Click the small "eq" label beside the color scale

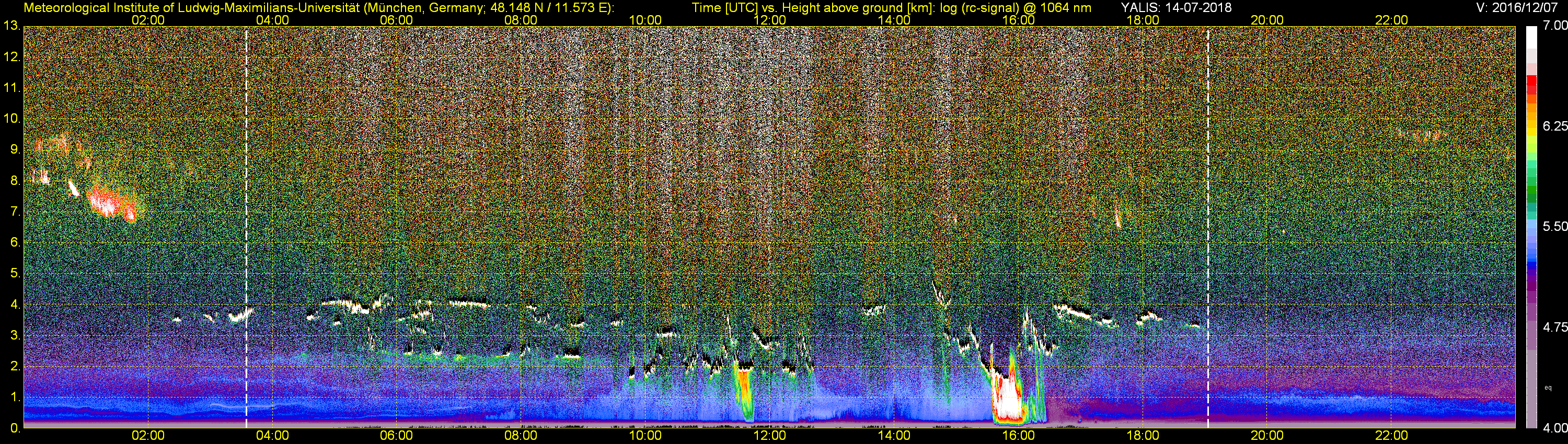point(1548,388)
